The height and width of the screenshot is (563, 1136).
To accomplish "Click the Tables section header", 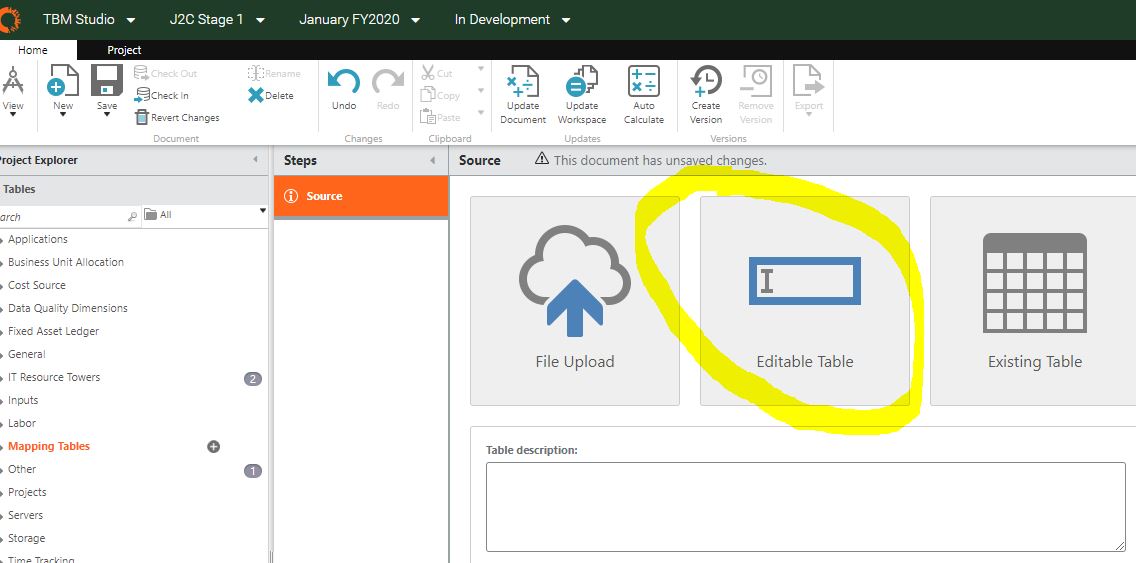I will [134, 189].
